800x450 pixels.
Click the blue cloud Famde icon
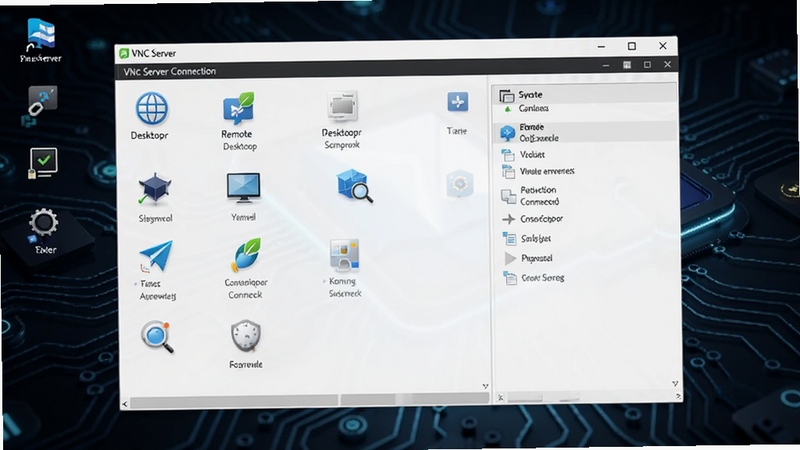click(x=507, y=133)
